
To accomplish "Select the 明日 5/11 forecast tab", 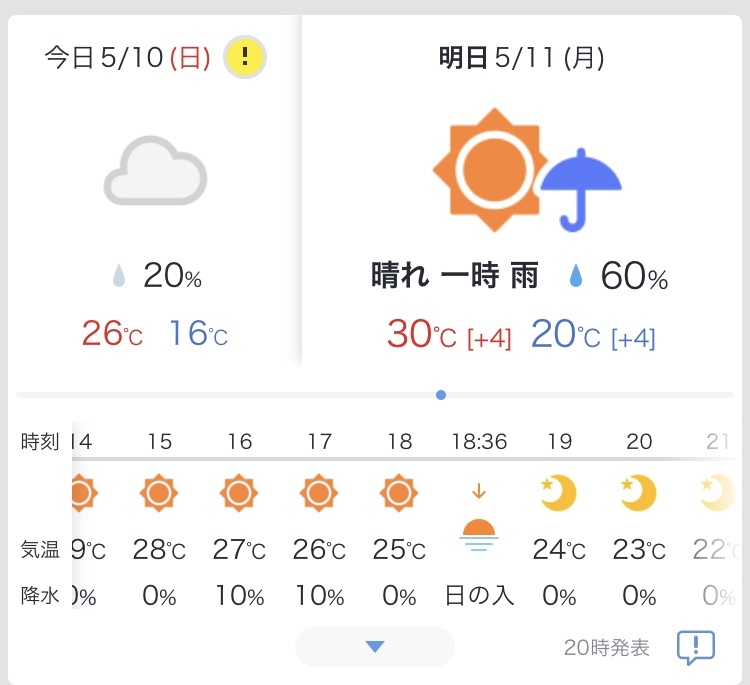I will point(521,59).
